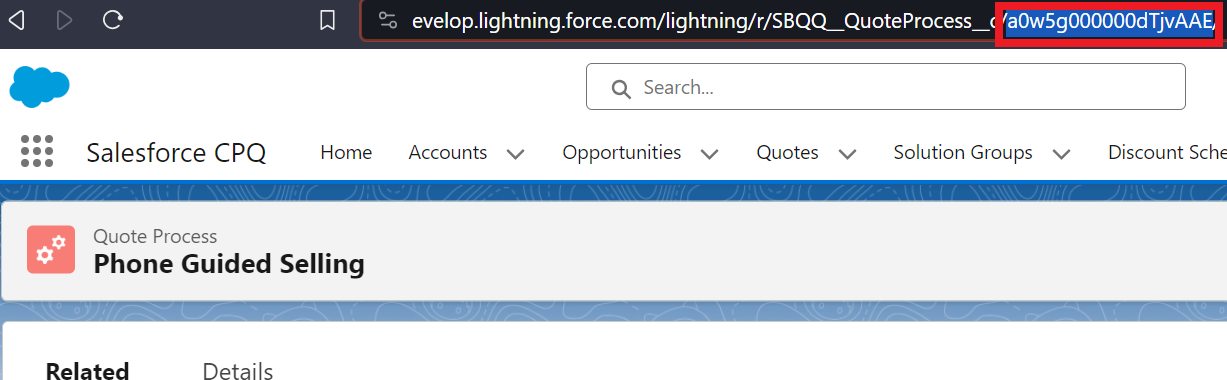This screenshot has width=1227, height=380.
Task: Go back with the browser back arrow
Action: [x=16, y=20]
